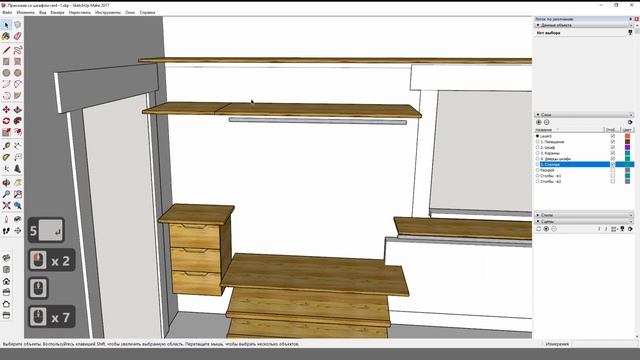Open the Камера menu
This screenshot has width=640, height=360.
[x=58, y=13]
